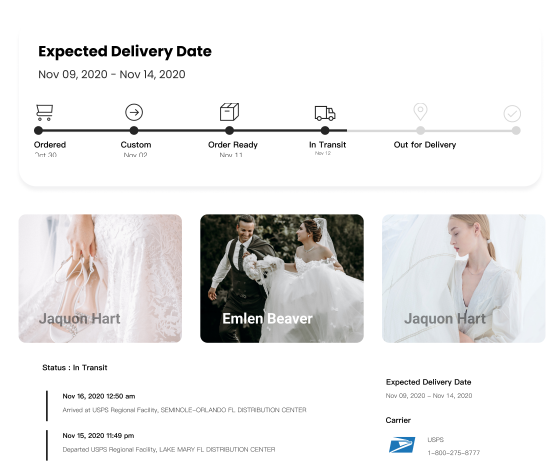560x474 pixels.
Task: Click the top Nov 09, 2020 - Nov 14, 2020 date range
Action: pos(112,74)
